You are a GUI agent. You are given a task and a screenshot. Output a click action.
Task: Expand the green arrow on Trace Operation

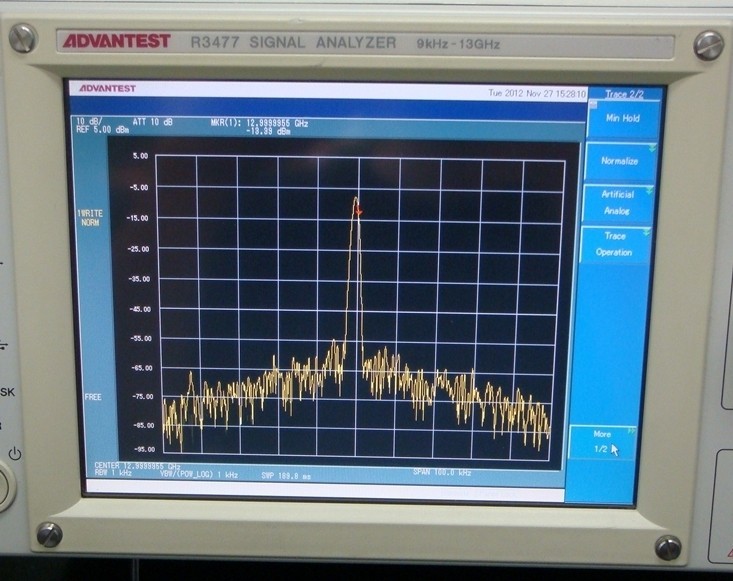pyautogui.click(x=646, y=232)
